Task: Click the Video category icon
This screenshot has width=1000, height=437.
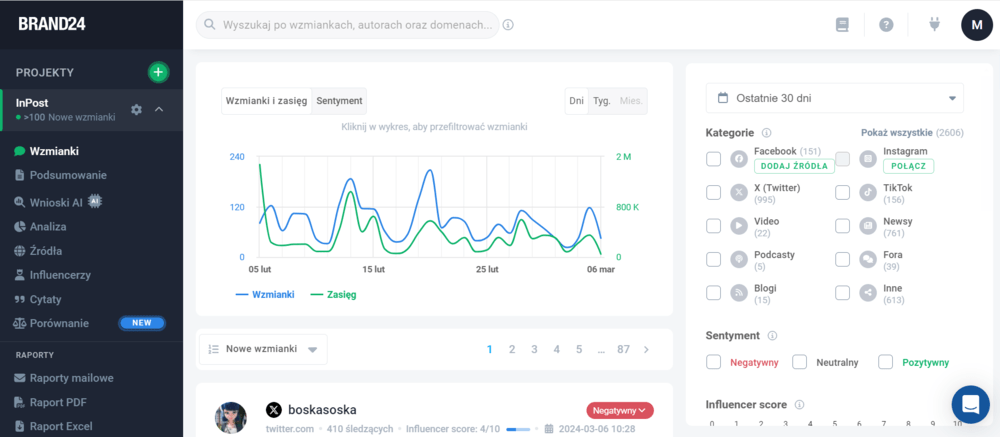Action: click(x=739, y=225)
